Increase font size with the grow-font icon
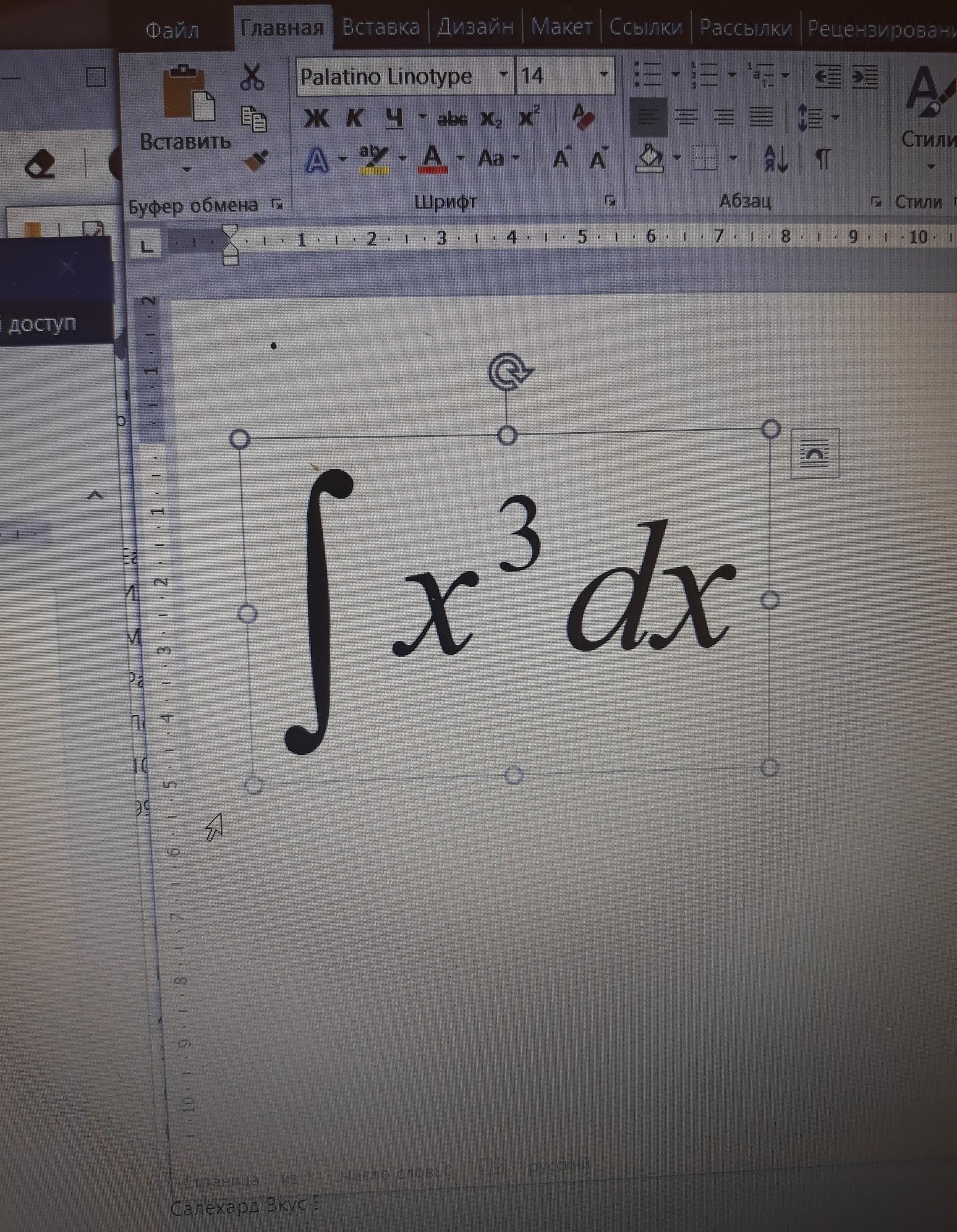The image size is (957, 1232). click(x=561, y=158)
